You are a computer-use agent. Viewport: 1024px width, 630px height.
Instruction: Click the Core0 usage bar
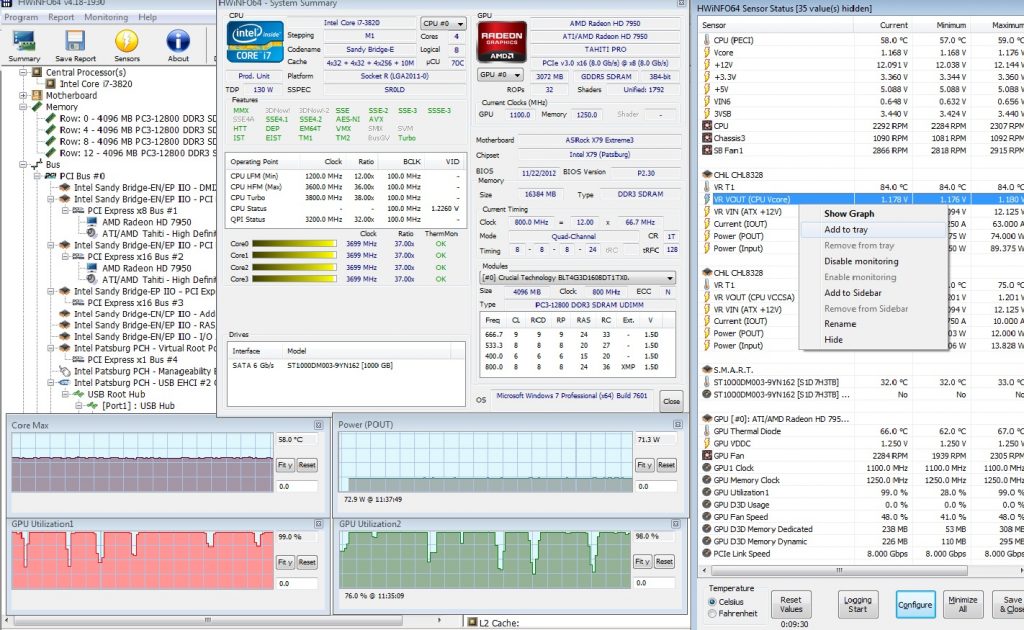click(295, 244)
